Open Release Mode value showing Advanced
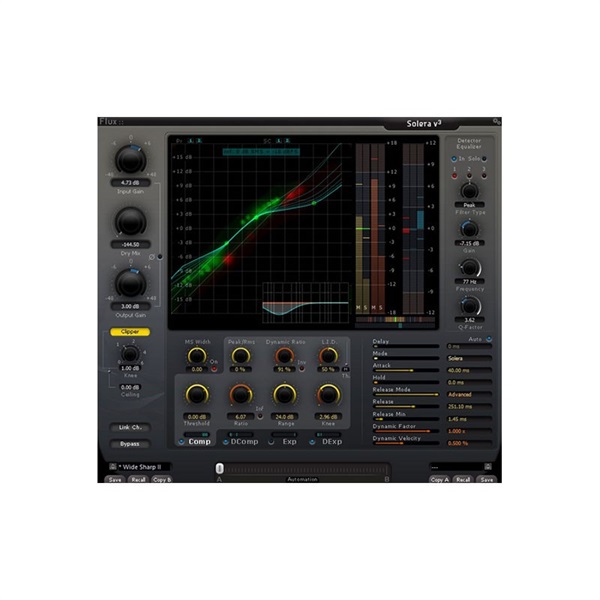Image resolution: width=600 pixels, height=600 pixels. tap(469, 395)
